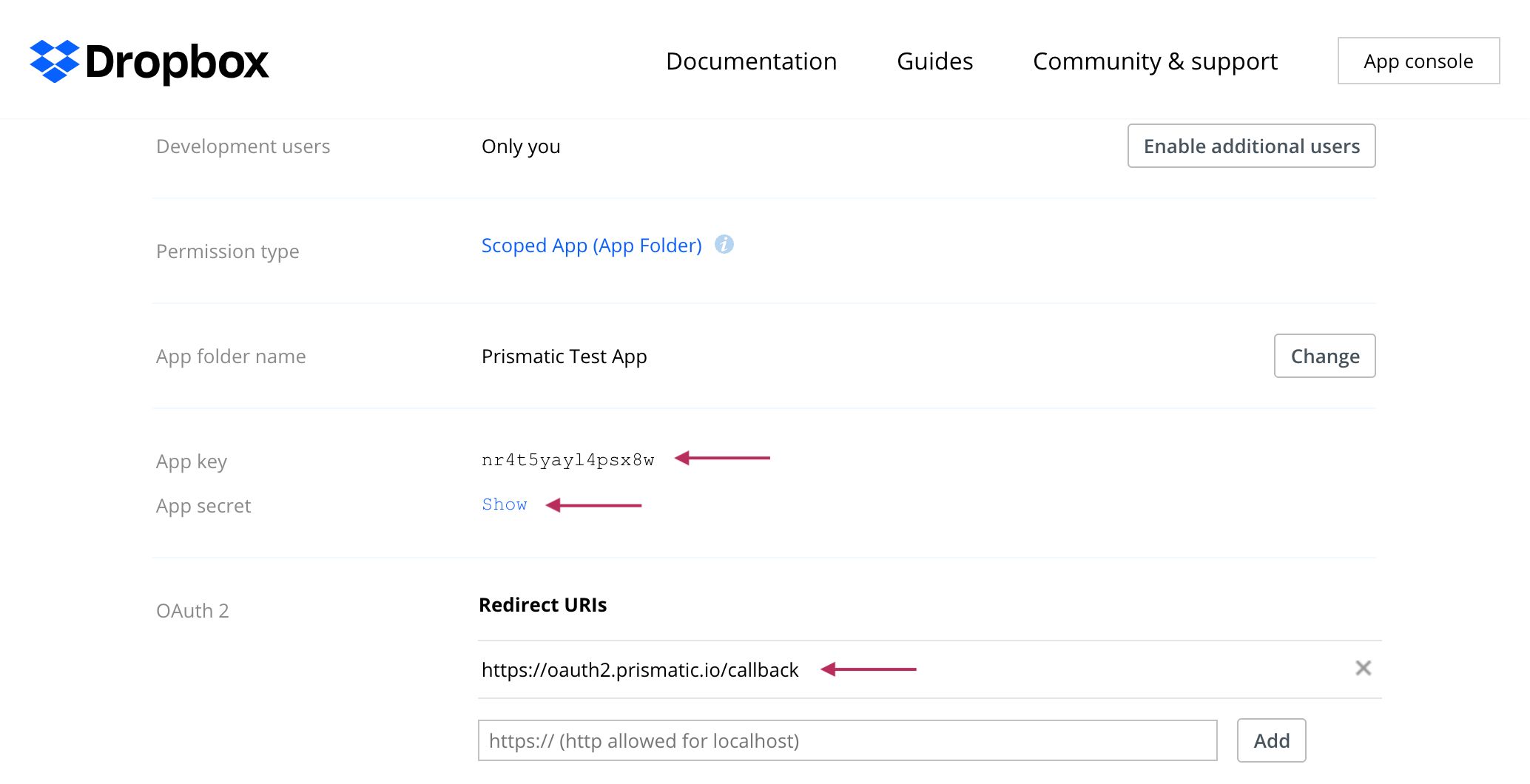This screenshot has width=1530, height=784.
Task: Change the app folder name
Action: click(1324, 356)
